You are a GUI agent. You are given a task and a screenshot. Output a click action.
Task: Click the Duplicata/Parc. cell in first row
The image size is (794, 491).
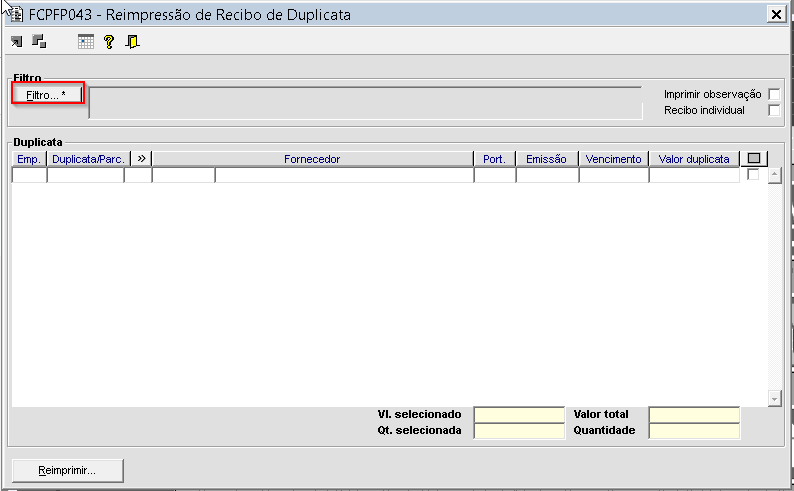click(x=86, y=175)
